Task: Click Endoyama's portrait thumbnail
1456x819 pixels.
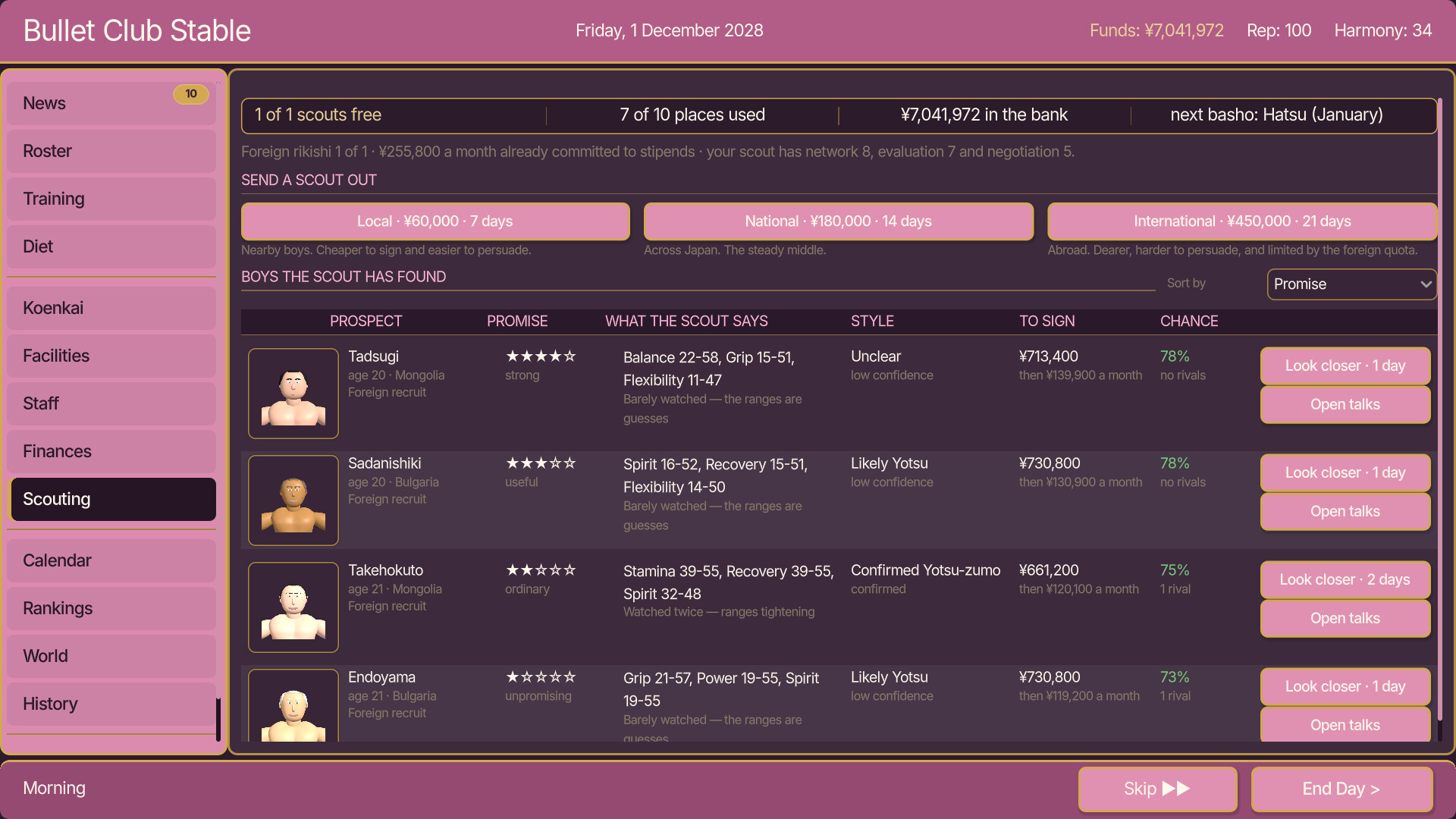Action: (x=293, y=706)
